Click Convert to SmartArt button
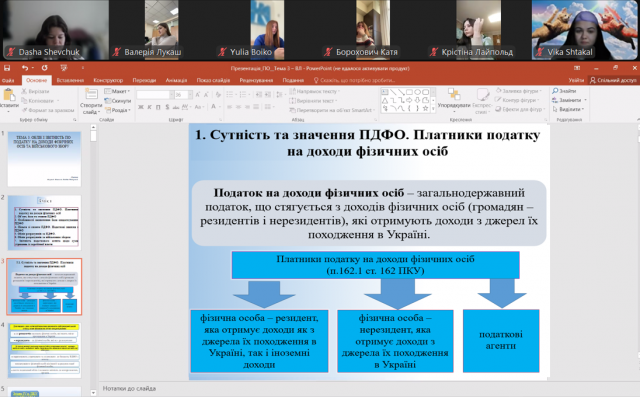Screen dimensions: 640x397 click(x=332, y=110)
